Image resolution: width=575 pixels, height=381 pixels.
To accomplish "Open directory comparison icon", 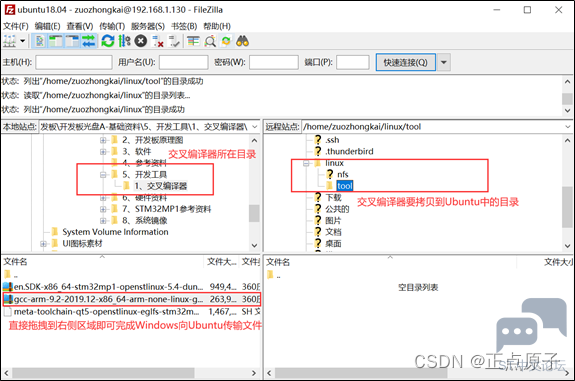I will [210, 41].
